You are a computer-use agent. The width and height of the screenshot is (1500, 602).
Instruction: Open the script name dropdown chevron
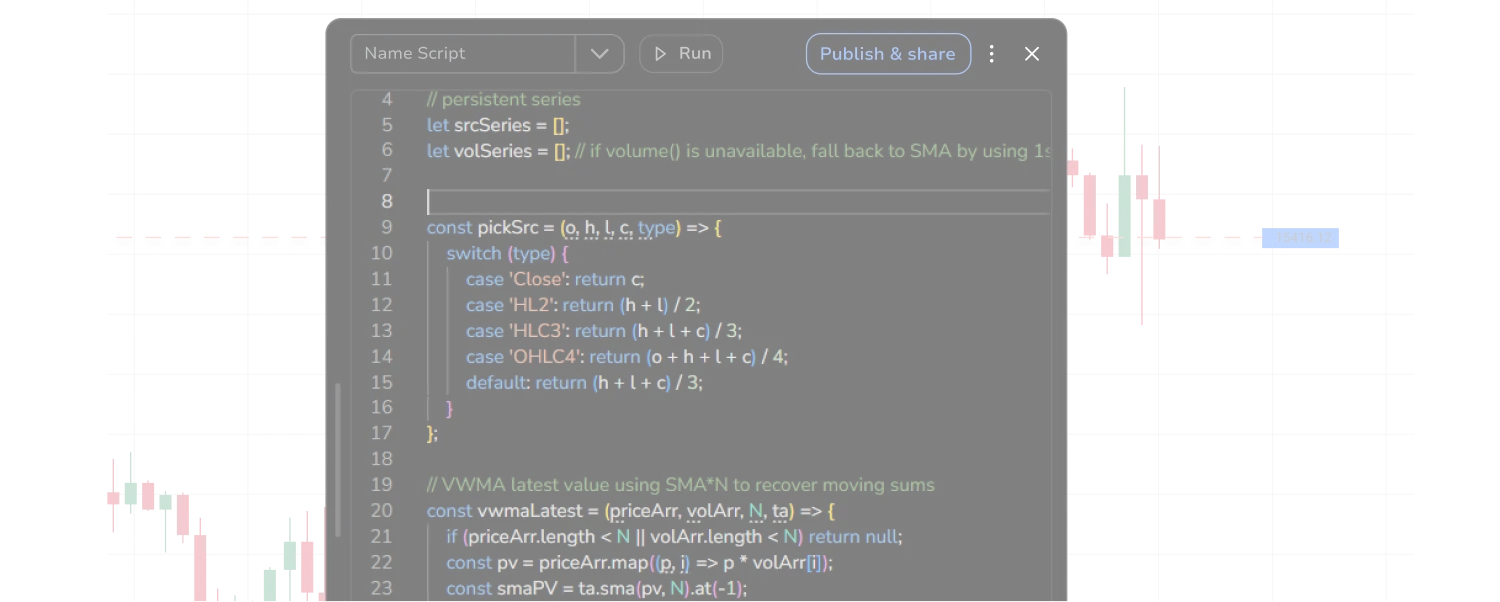tap(600, 54)
